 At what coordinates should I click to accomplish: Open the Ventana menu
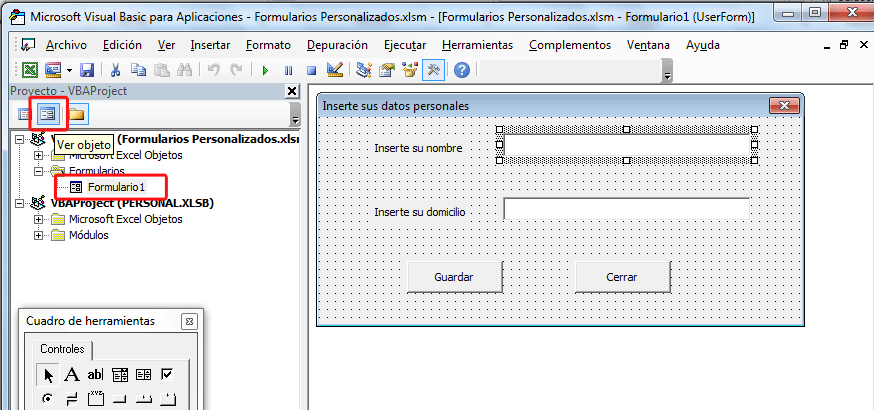[x=648, y=45]
